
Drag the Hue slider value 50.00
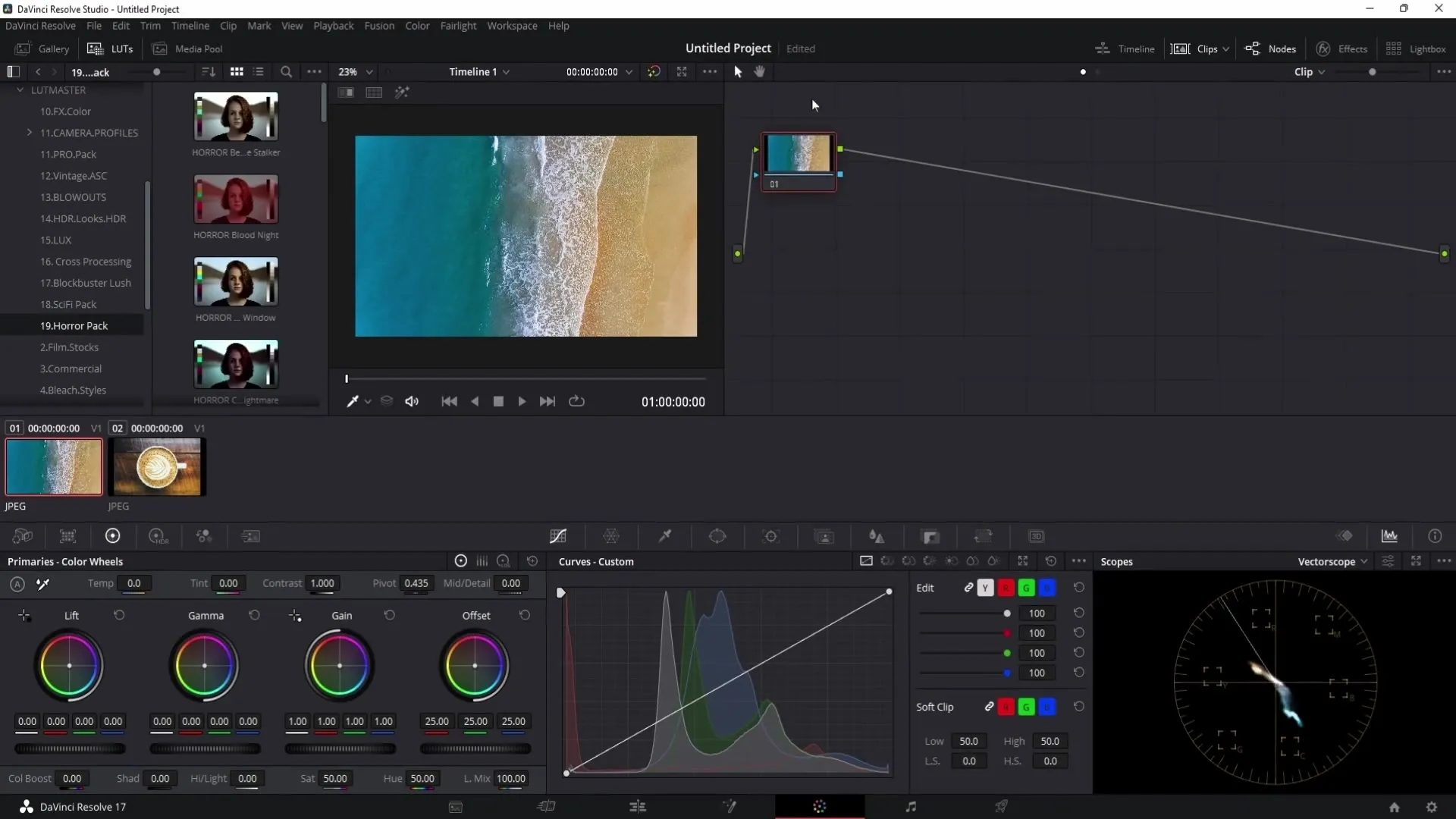tap(422, 779)
